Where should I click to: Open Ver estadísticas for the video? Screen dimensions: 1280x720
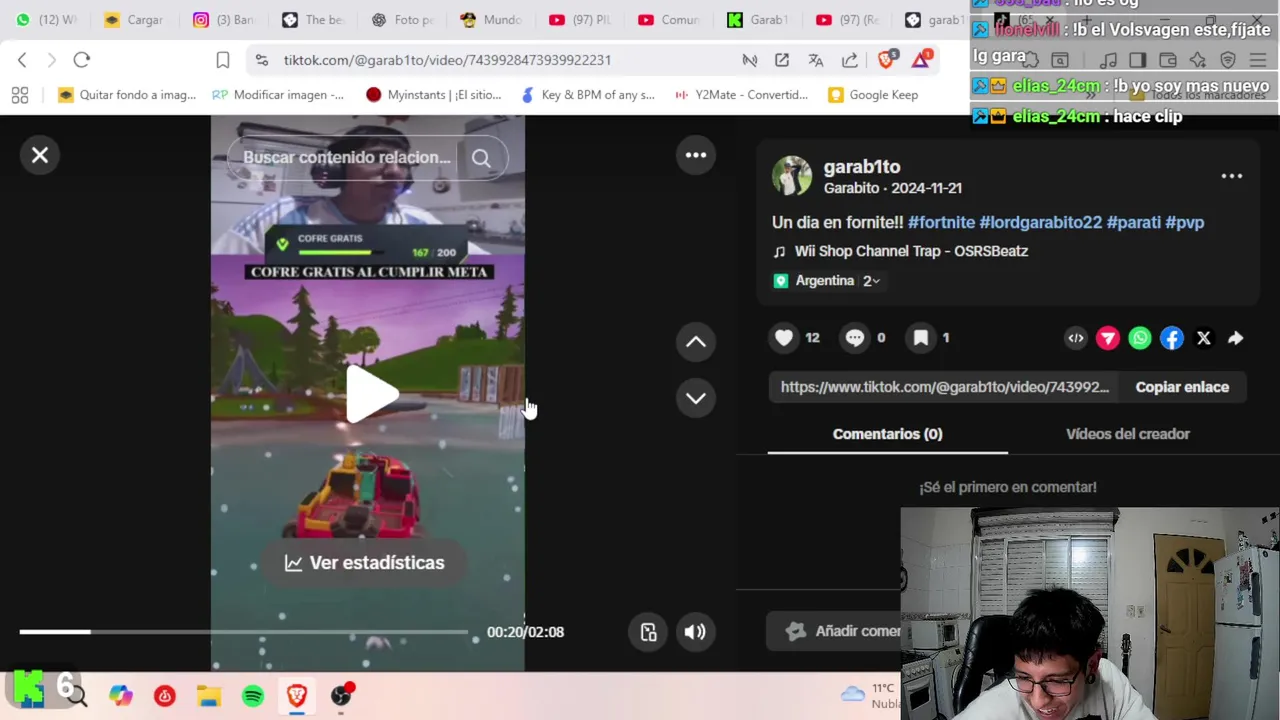point(365,563)
